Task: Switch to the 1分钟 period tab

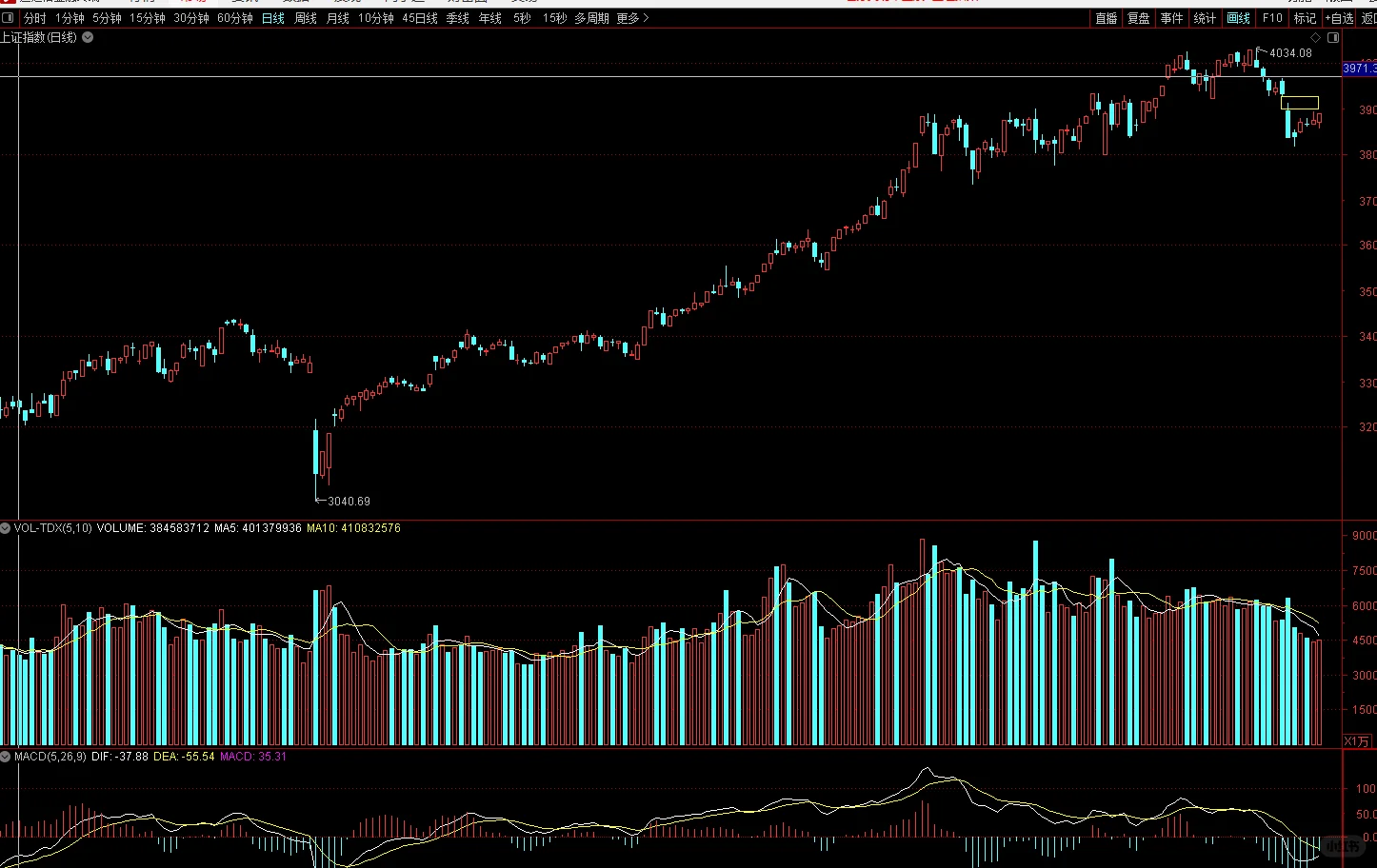Action: pos(70,18)
